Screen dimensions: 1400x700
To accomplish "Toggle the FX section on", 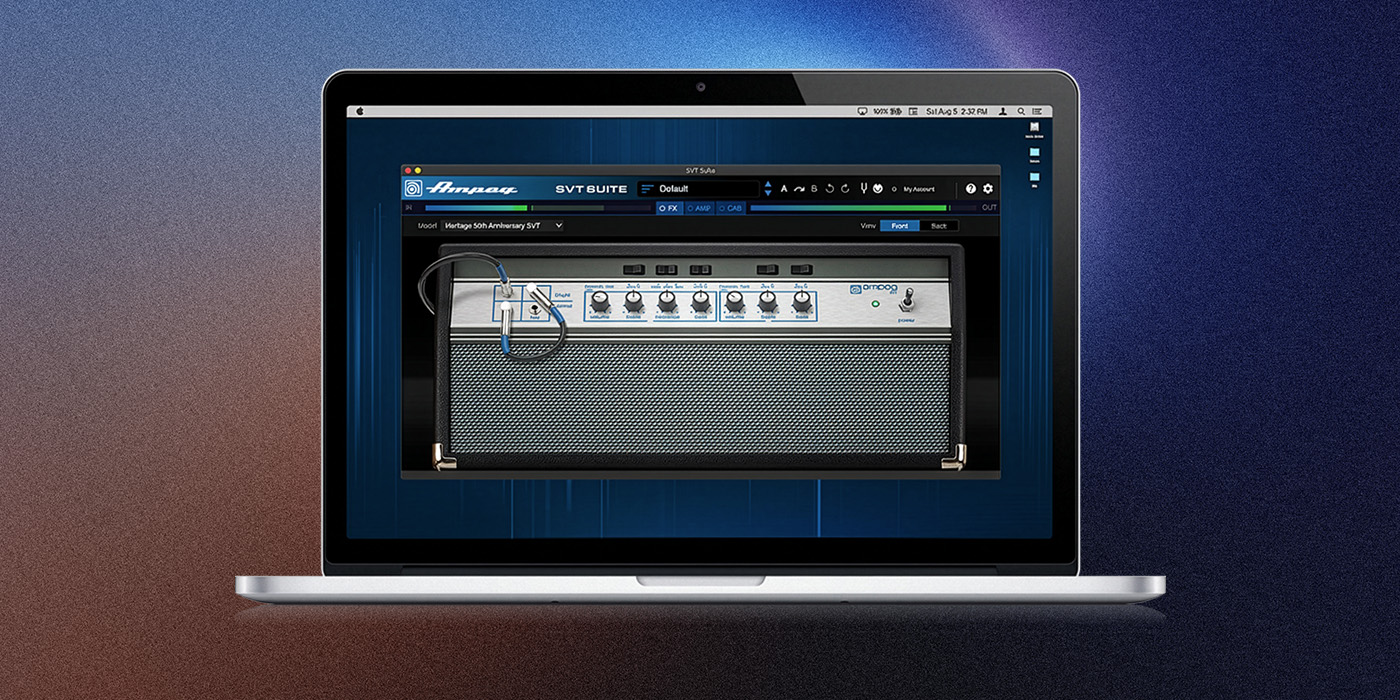I will pyautogui.click(x=669, y=208).
